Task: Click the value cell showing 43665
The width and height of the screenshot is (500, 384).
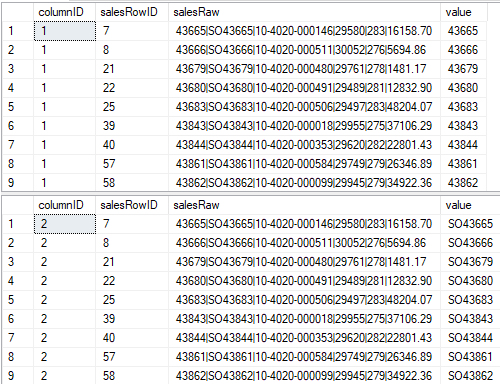Action: click(464, 31)
